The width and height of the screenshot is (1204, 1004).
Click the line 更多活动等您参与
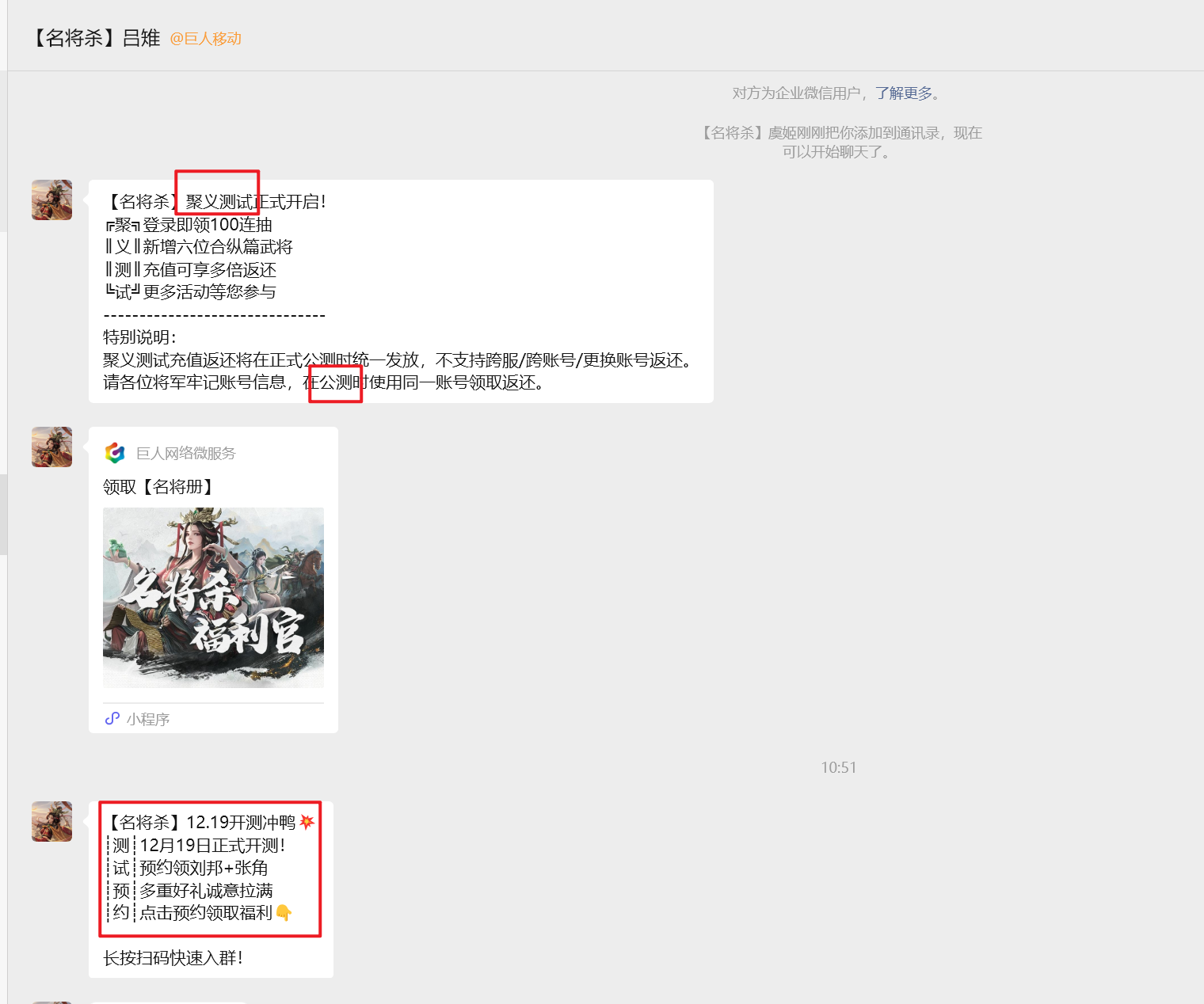coord(210,292)
